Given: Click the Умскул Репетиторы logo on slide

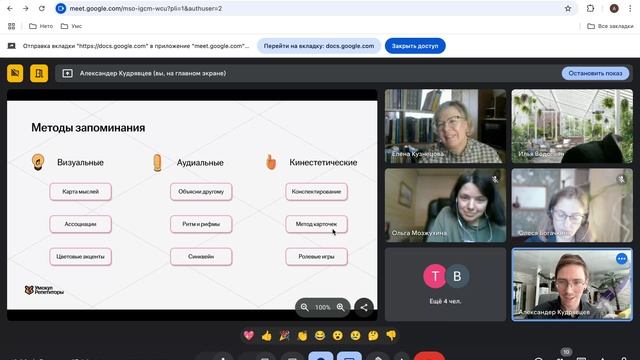Looking at the screenshot, I should coord(44,290).
